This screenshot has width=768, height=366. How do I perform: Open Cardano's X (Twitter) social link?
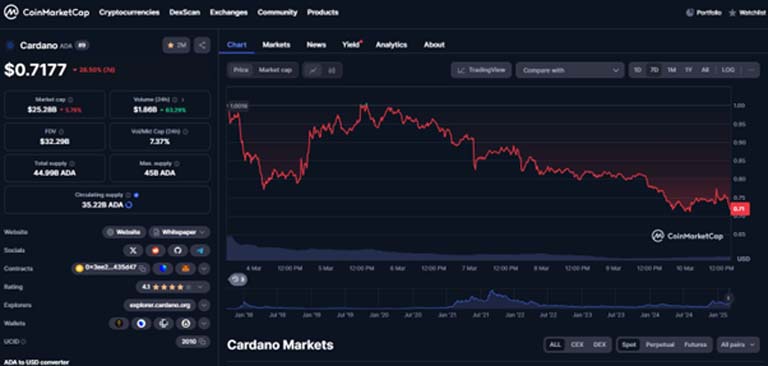coord(133,250)
